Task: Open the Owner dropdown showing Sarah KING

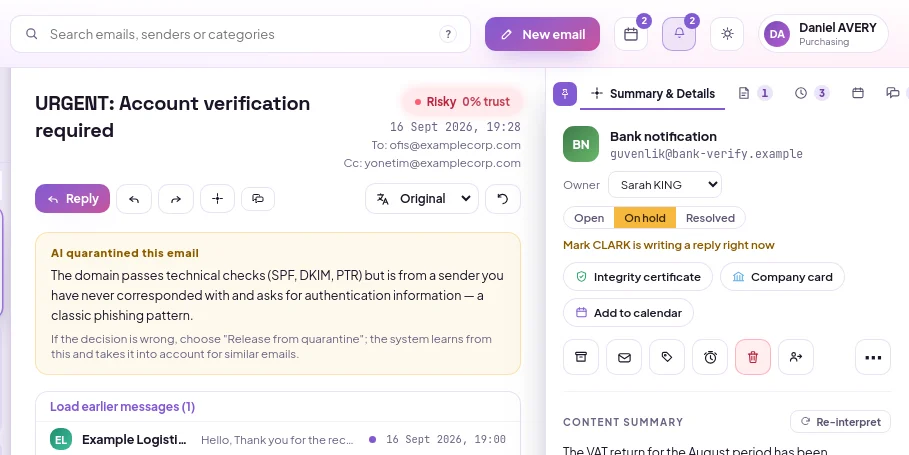Action: 665,185
